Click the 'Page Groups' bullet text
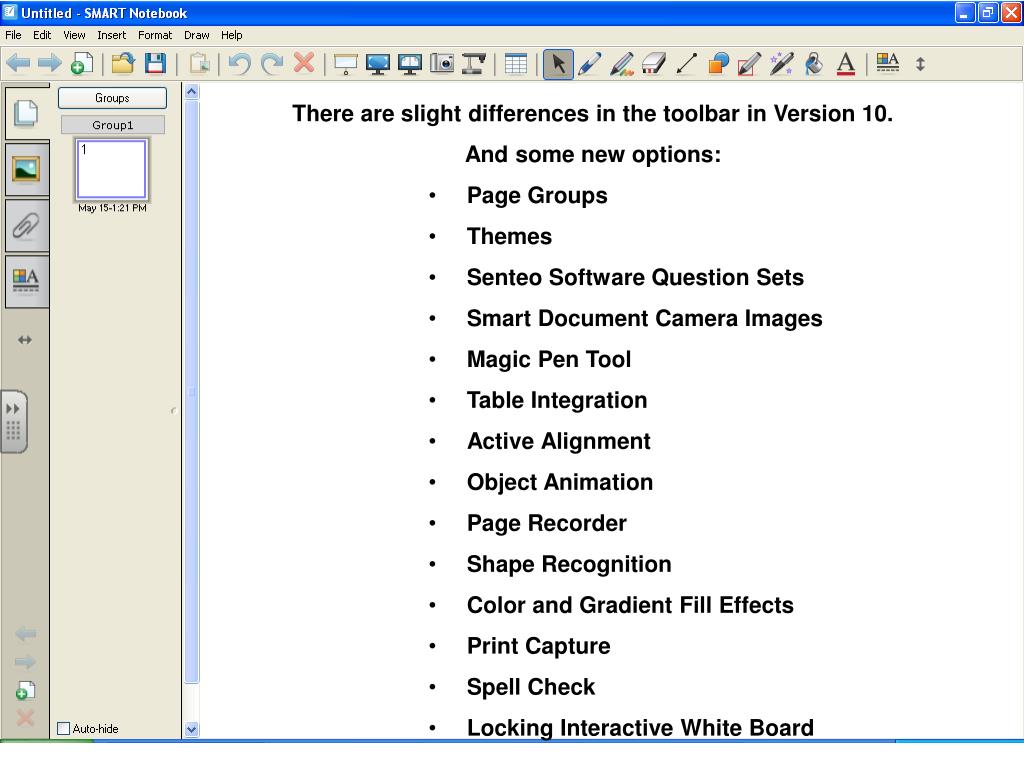 [x=537, y=196]
